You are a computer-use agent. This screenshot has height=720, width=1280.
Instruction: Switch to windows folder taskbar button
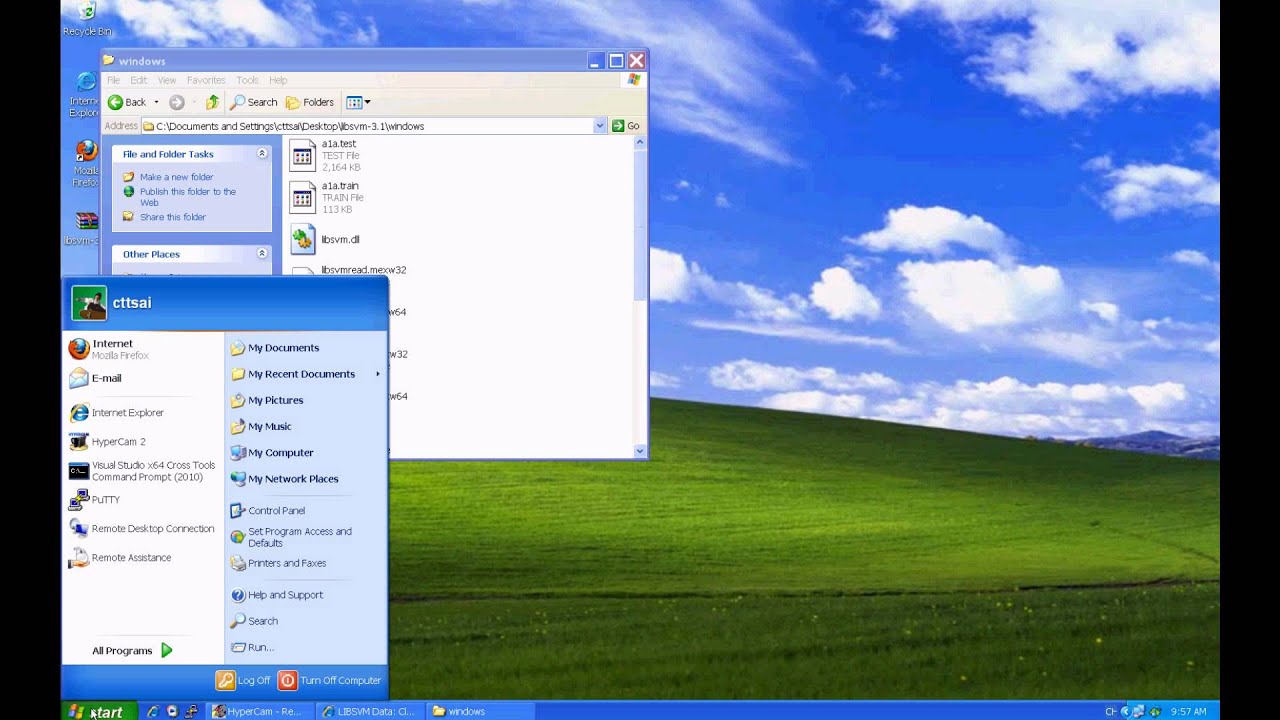tap(479, 712)
